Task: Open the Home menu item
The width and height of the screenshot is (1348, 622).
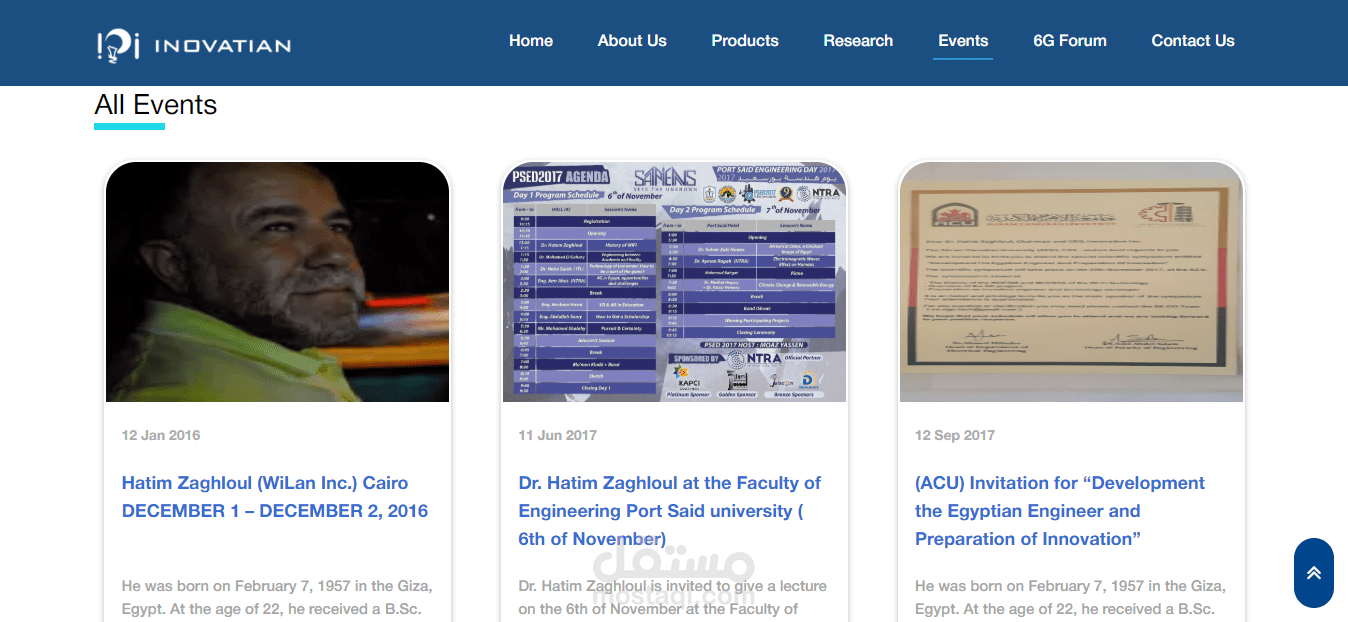Action: 531,41
